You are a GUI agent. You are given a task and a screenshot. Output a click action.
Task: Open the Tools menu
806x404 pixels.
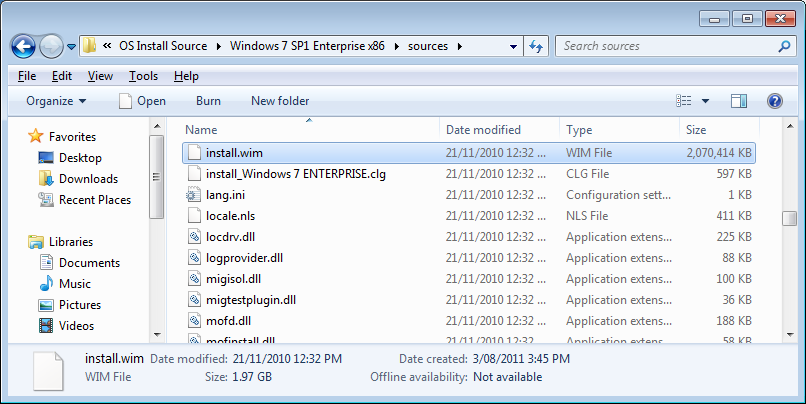pos(143,76)
